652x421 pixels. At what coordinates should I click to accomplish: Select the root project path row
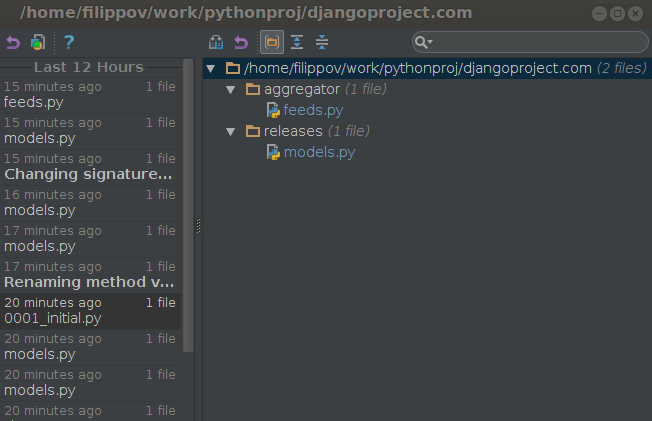(x=427, y=68)
